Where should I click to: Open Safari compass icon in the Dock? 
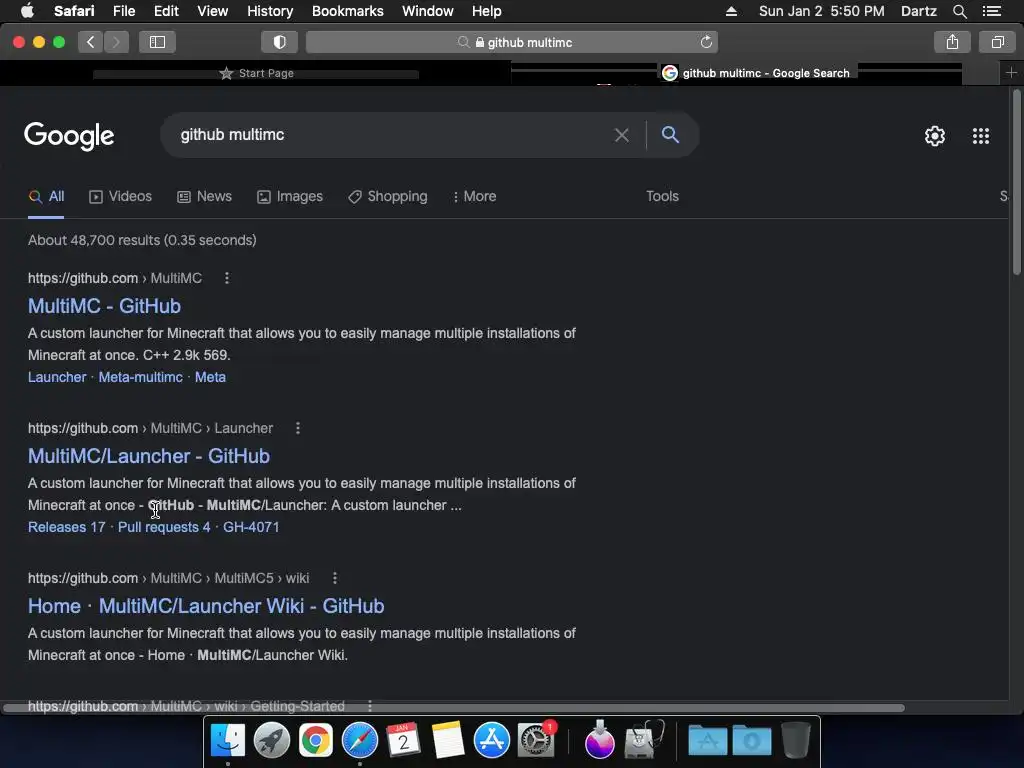point(360,741)
